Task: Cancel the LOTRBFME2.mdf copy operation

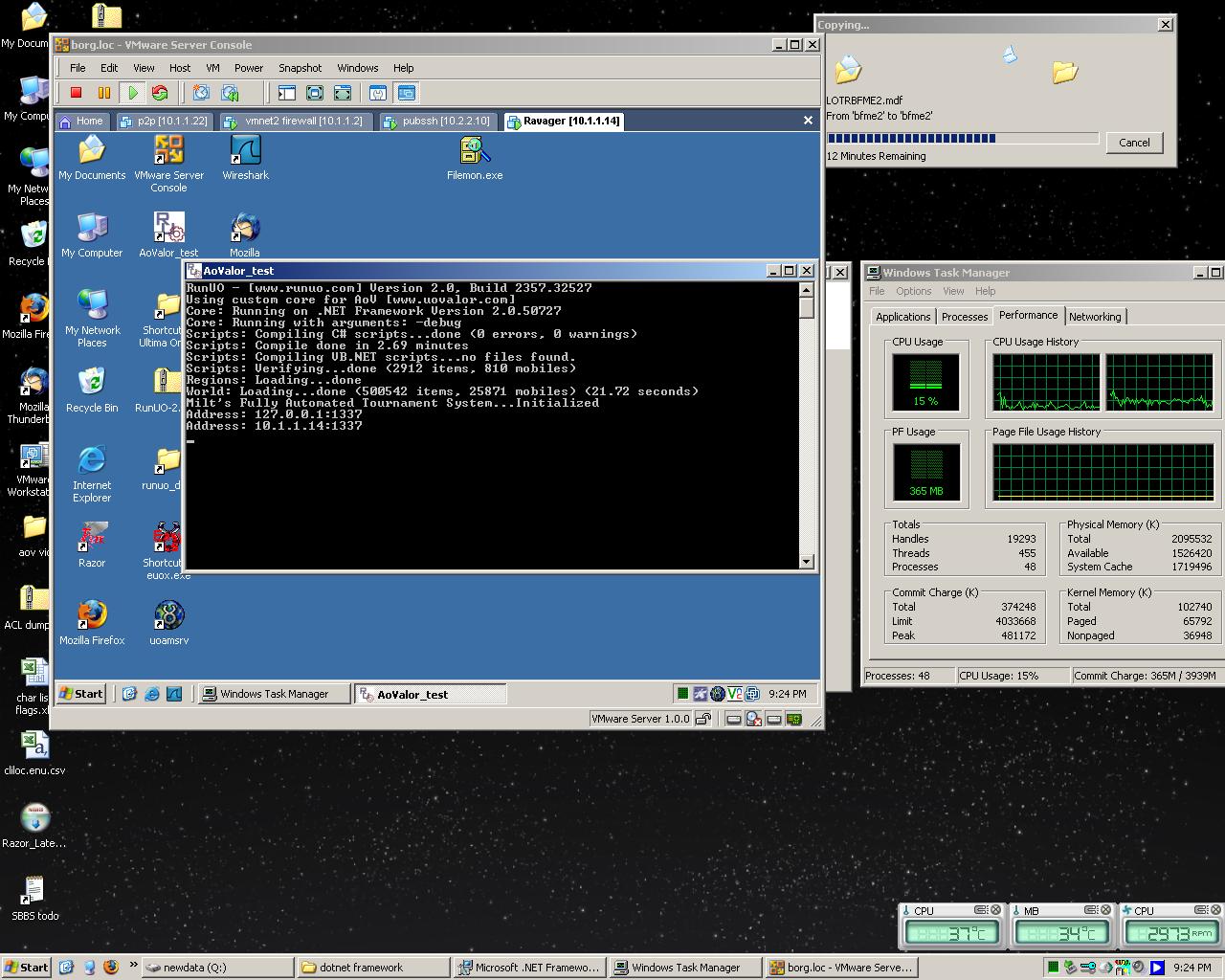Action: coord(1134,143)
